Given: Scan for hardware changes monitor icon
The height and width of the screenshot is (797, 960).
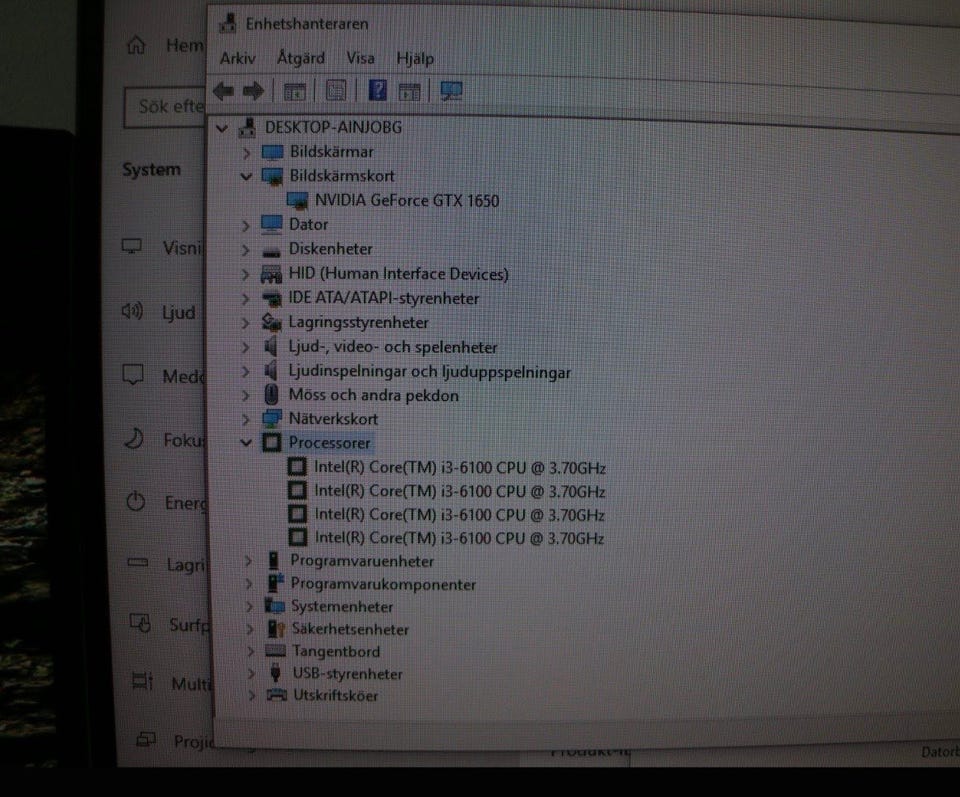Looking at the screenshot, I should (x=451, y=91).
